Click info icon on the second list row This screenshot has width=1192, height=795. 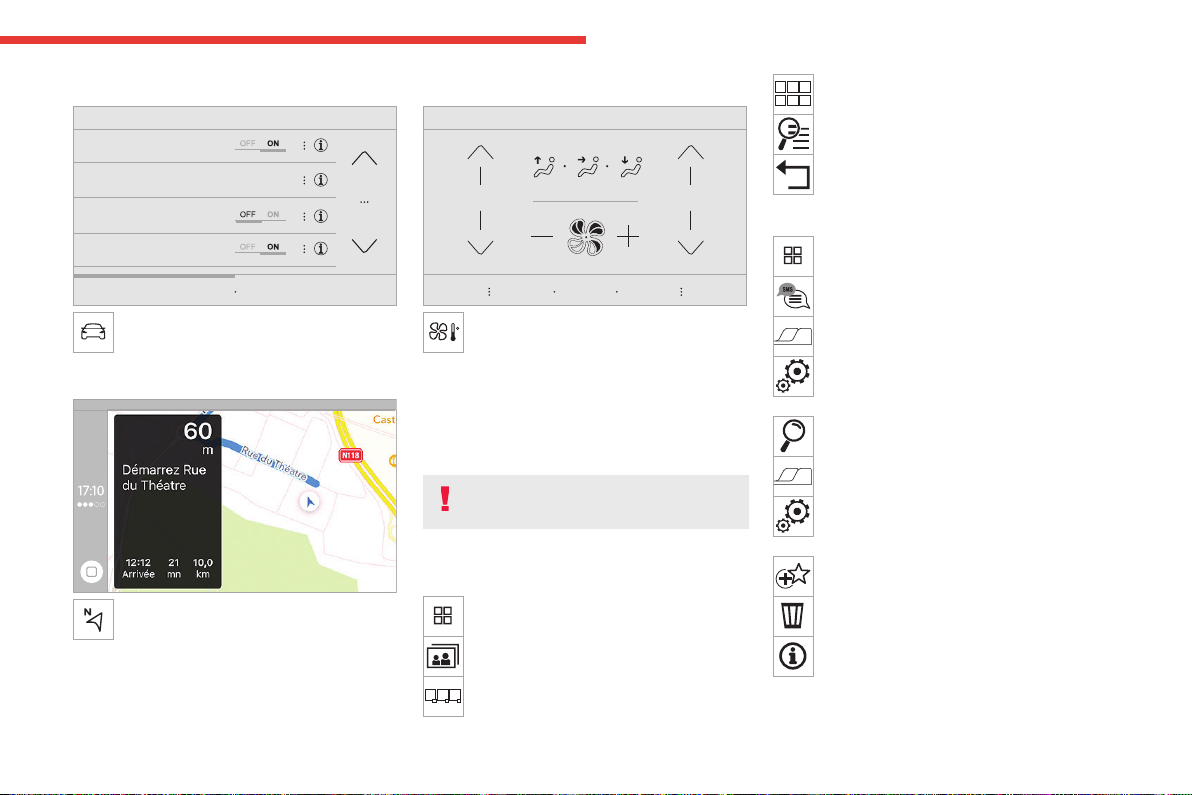(321, 180)
